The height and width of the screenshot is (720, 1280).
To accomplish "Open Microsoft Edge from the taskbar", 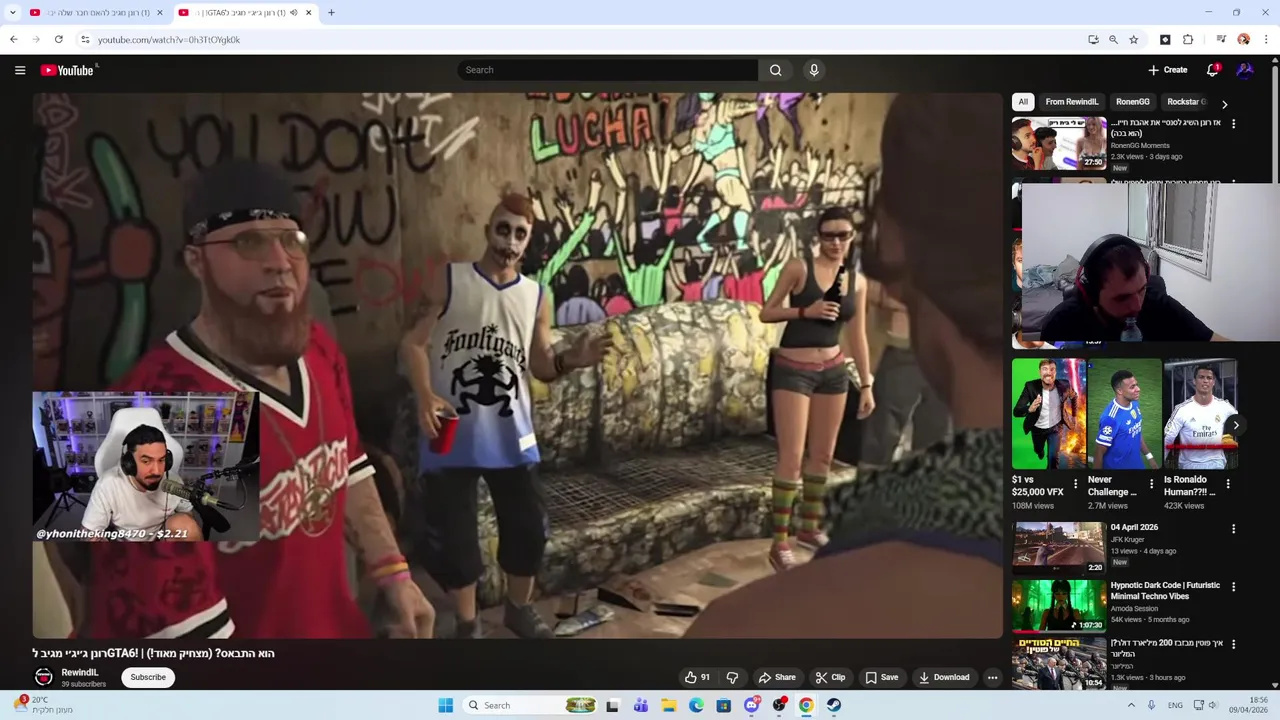I will pos(696,705).
